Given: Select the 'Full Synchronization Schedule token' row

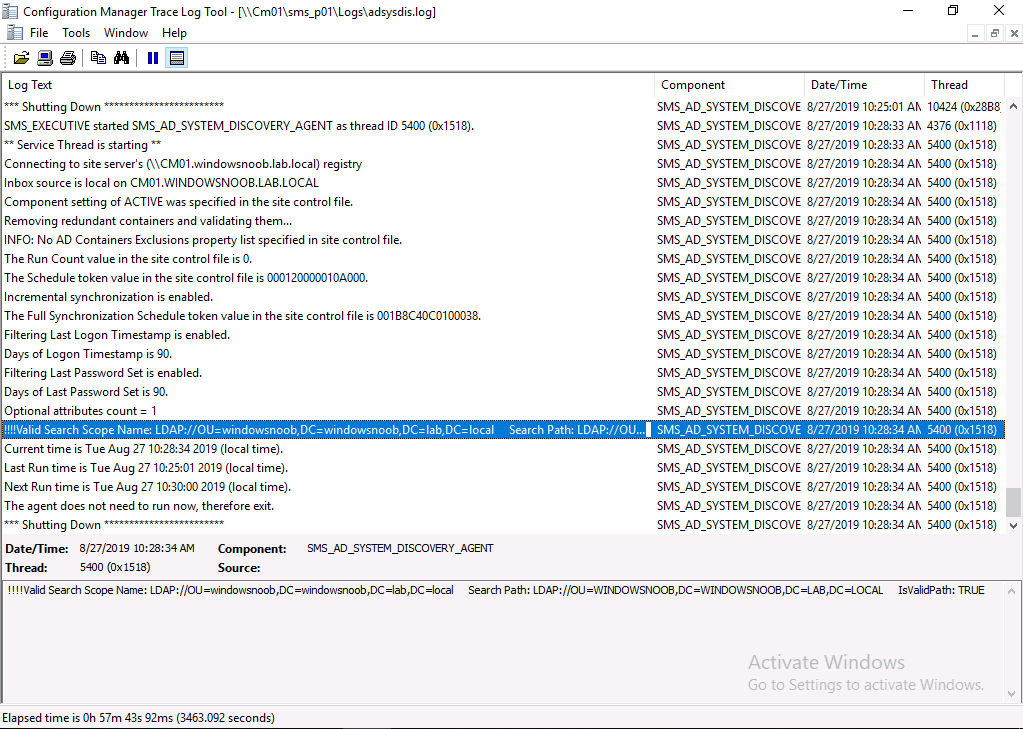Looking at the screenshot, I should [503, 316].
